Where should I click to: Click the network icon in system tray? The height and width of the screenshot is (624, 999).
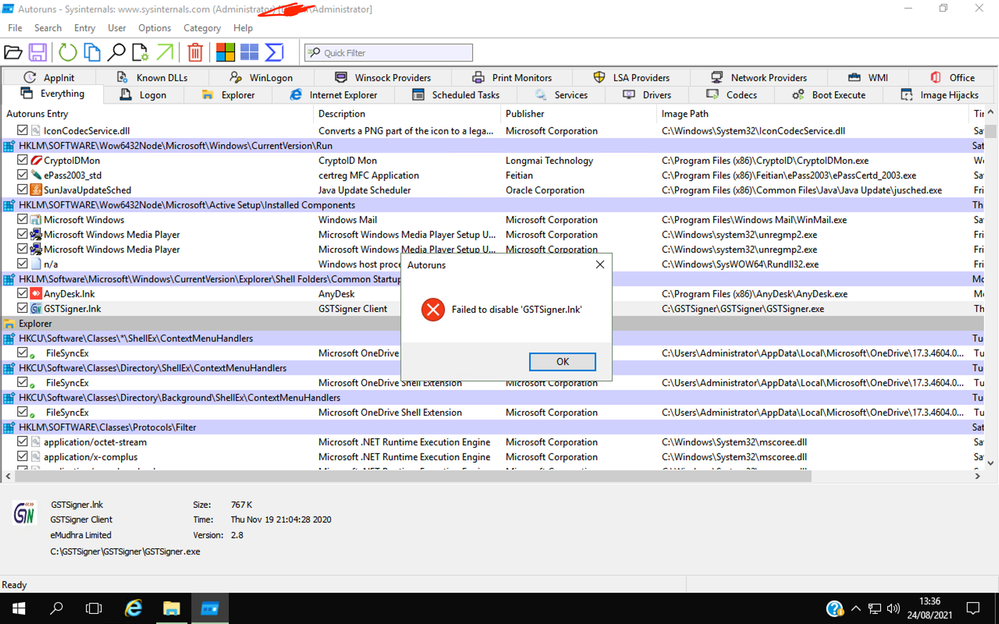[875, 609]
